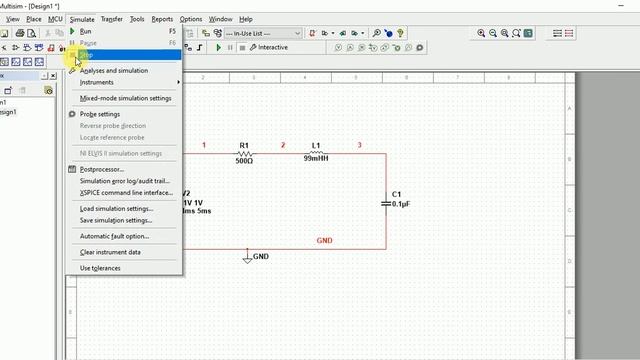This screenshot has height=360, width=640.
Task: Click the step waveform icon
Action: tap(200, 48)
